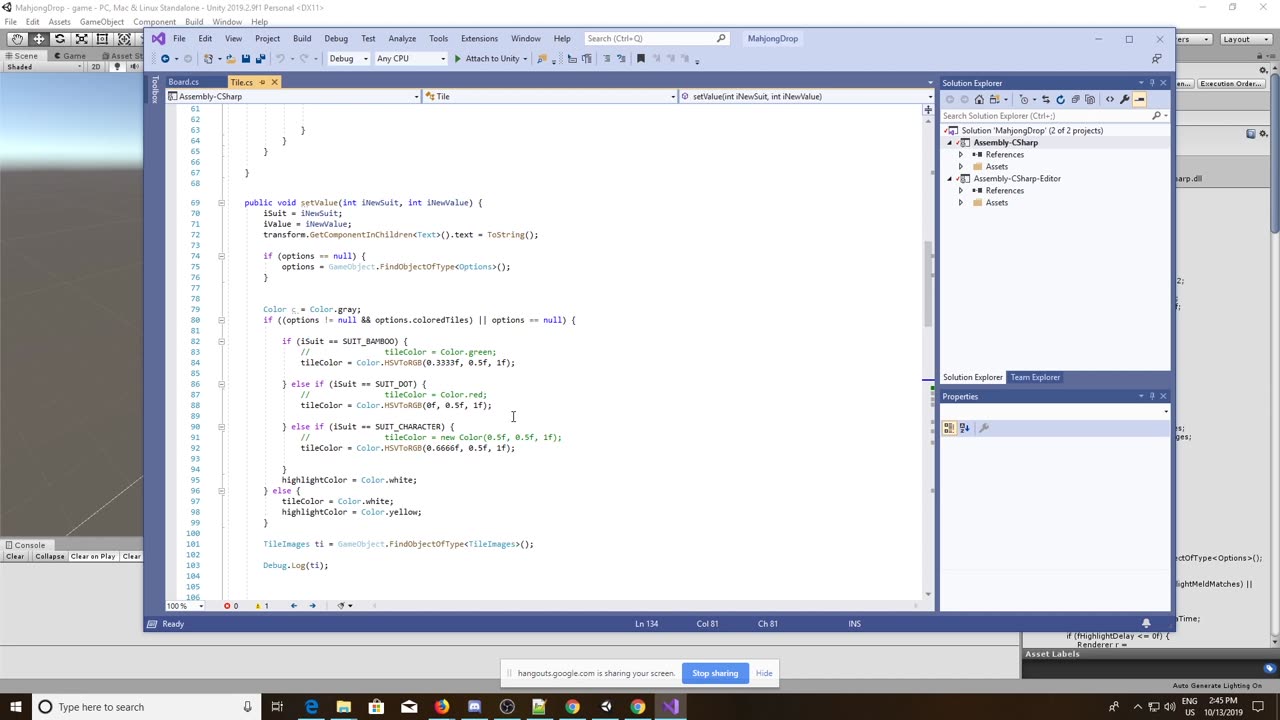Image resolution: width=1280 pixels, height=720 pixels.
Task: Open the File menu in Visual Studio
Action: (x=179, y=38)
